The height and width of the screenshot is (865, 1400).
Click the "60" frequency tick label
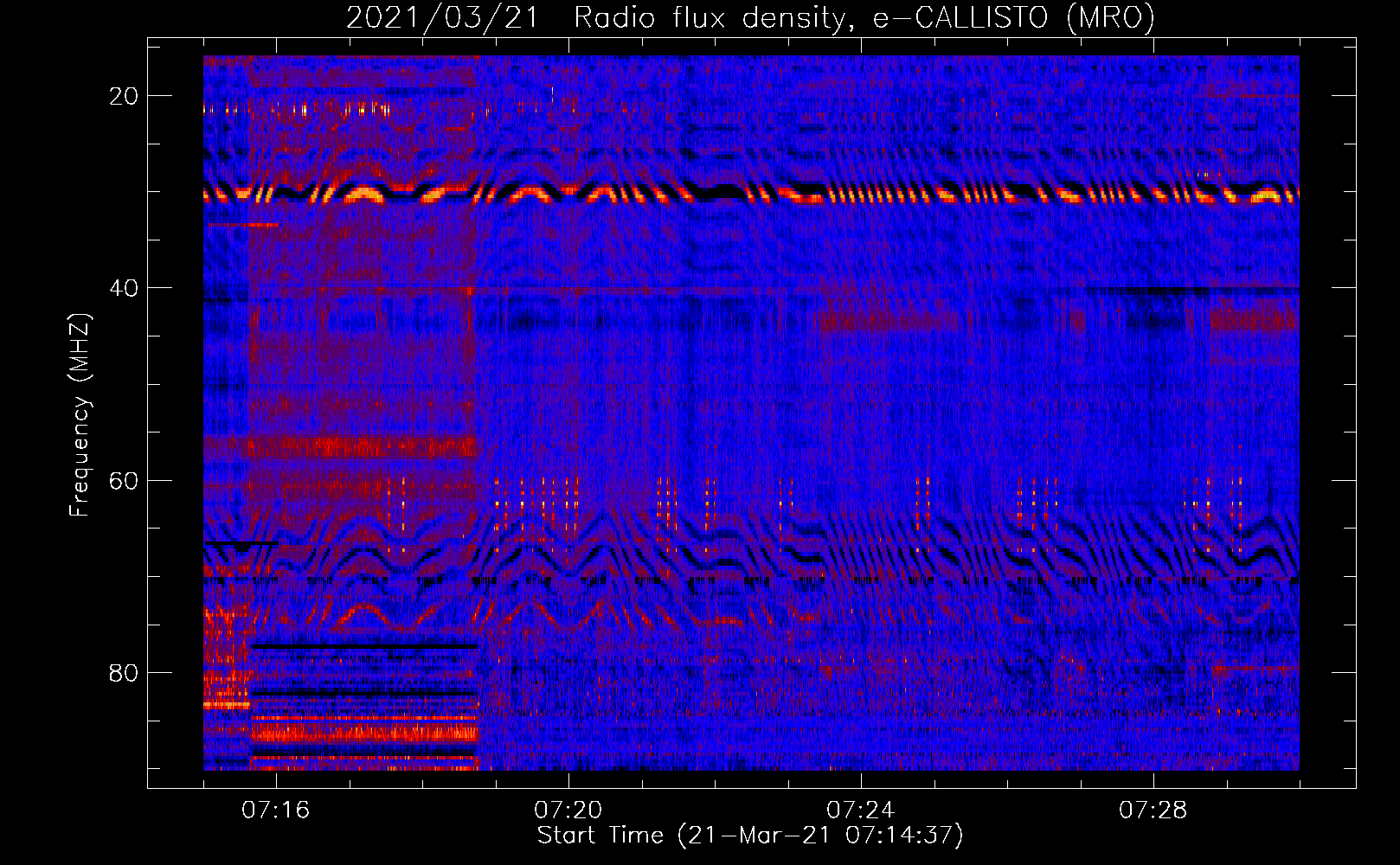pos(125,480)
